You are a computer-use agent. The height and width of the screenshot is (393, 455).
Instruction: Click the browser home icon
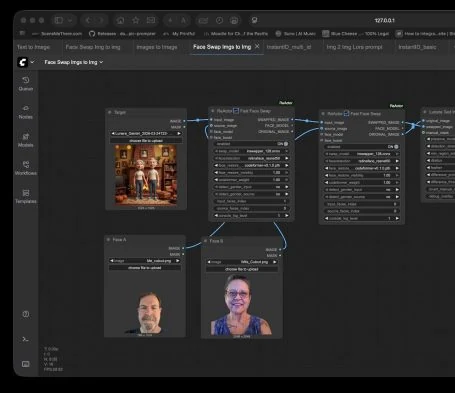120,20
